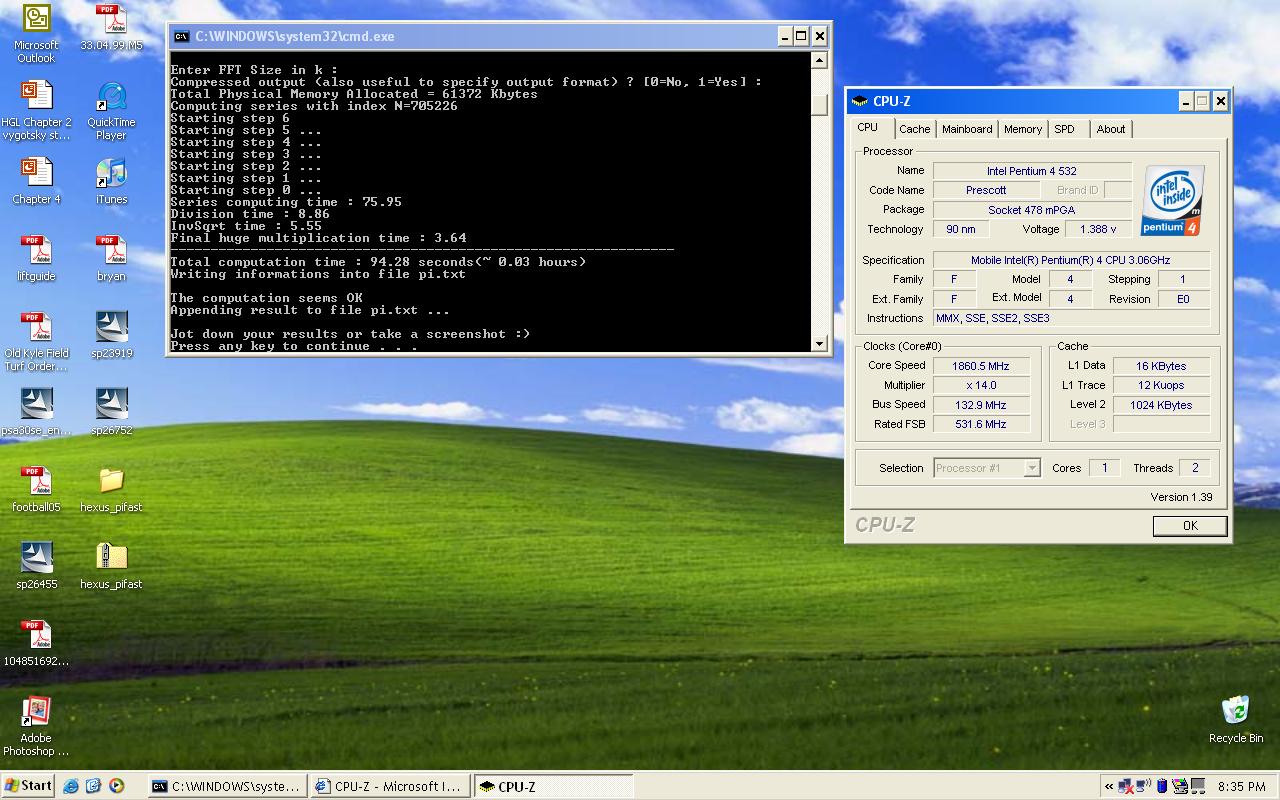Image resolution: width=1280 pixels, height=800 pixels.
Task: Click the 531.6 MHz rated FSB value
Action: pos(981,424)
